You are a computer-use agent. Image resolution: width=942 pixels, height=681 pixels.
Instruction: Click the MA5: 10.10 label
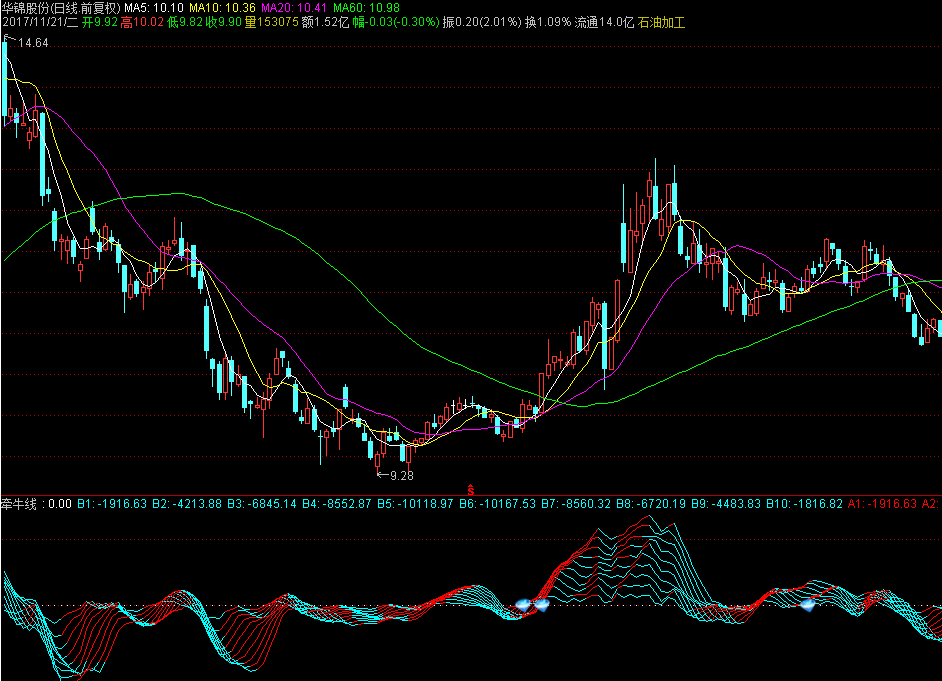154,8
